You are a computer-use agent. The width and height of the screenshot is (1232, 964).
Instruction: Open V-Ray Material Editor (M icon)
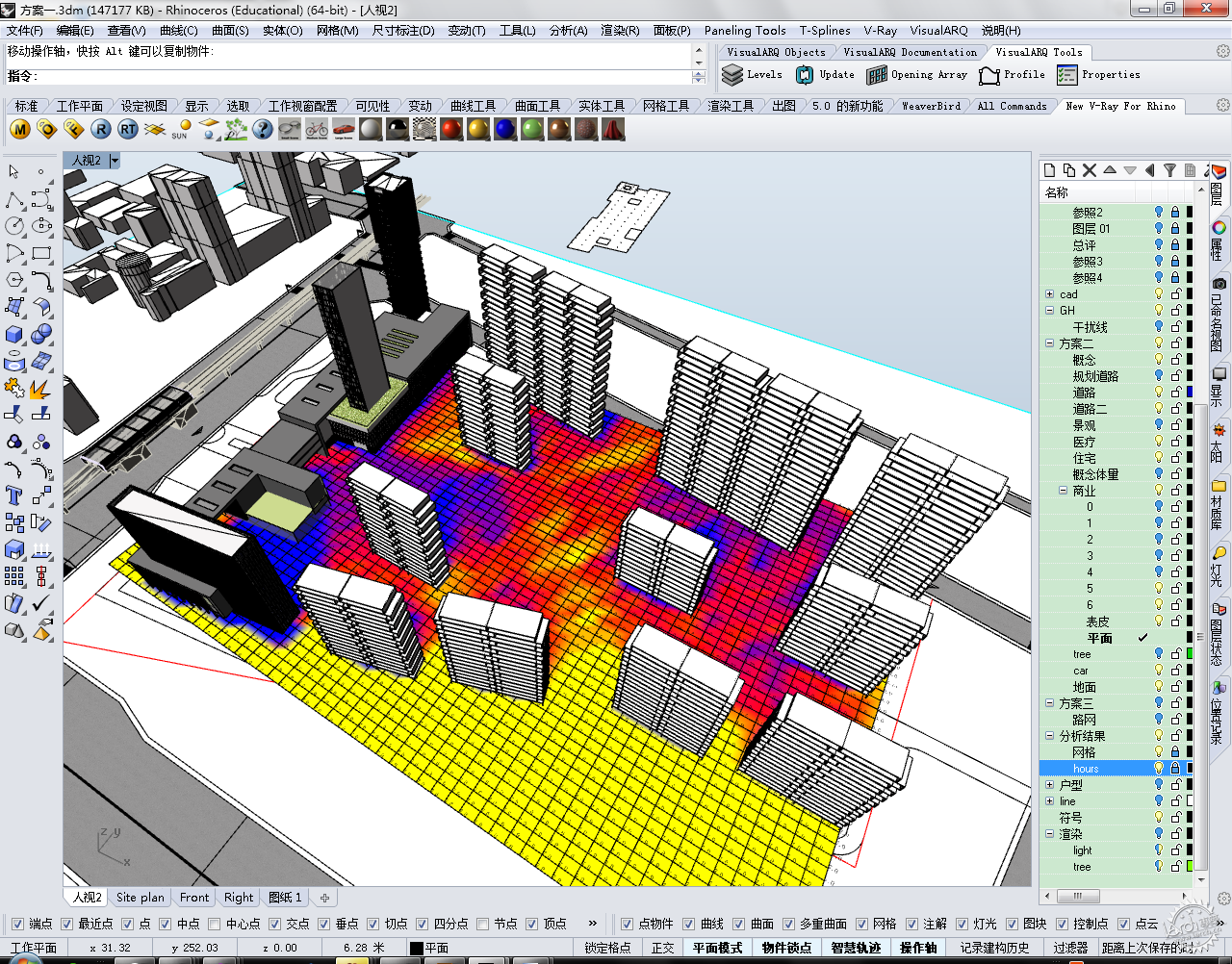[20, 129]
